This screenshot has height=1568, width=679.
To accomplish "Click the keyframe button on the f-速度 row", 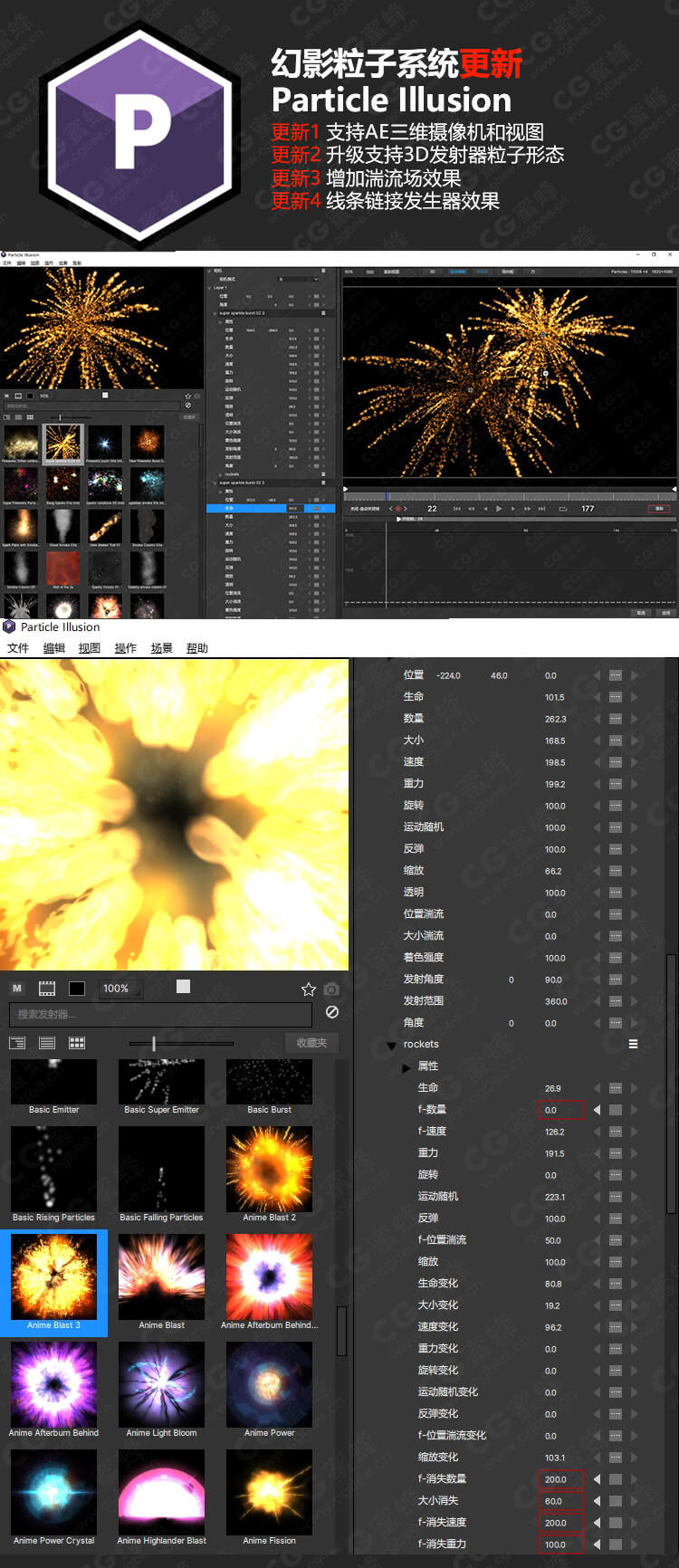I will click(x=616, y=1132).
